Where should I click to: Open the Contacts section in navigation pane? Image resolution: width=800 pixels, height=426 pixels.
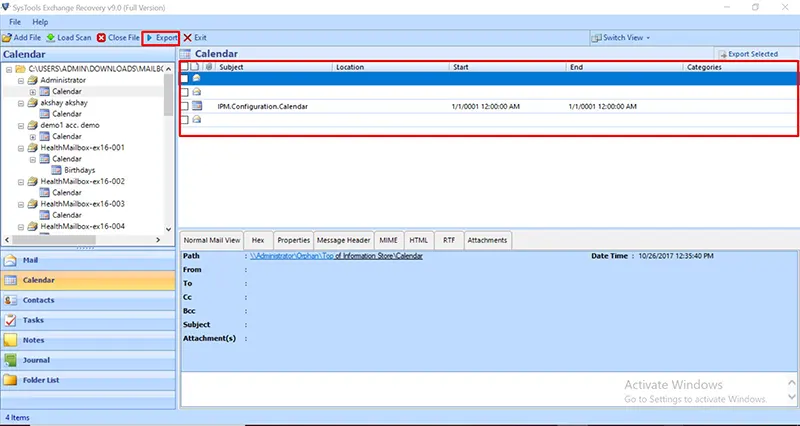88,300
